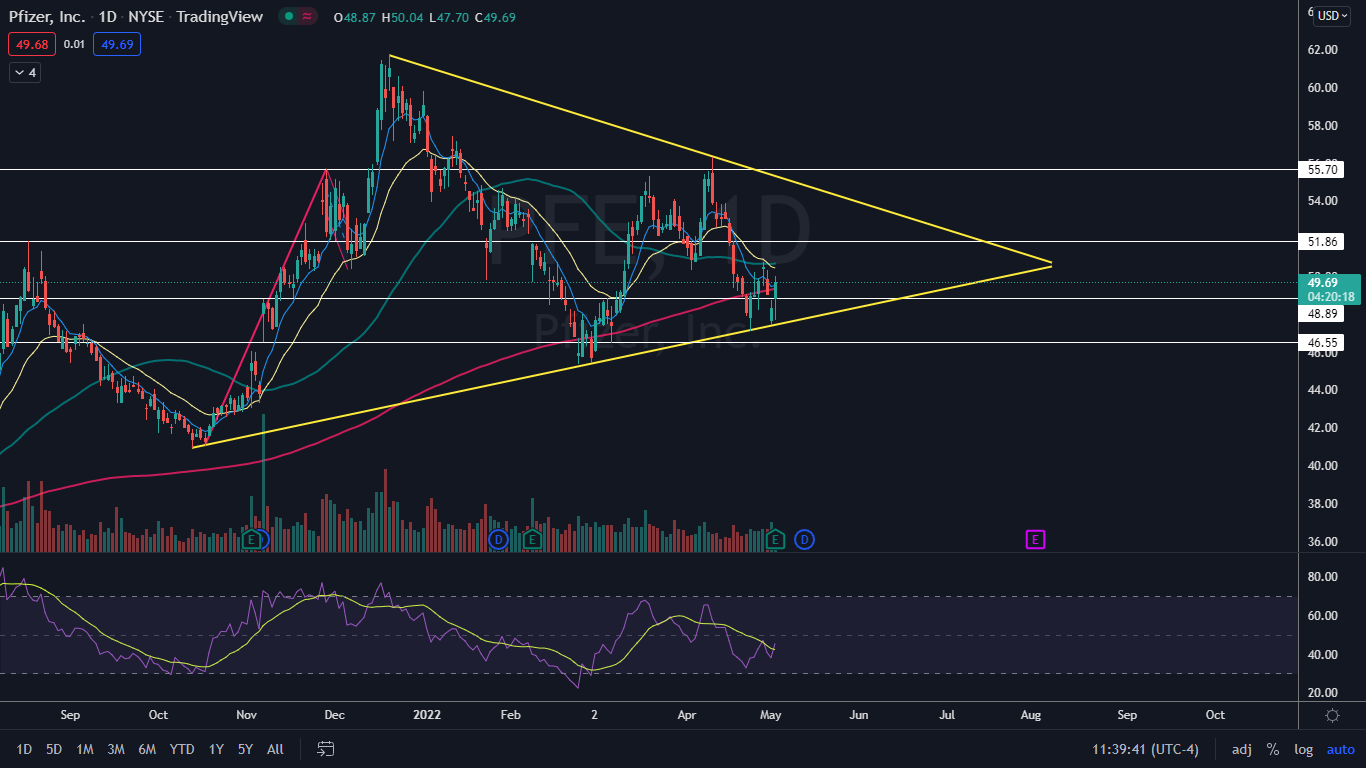This screenshot has height=768, width=1366.
Task: Click the Aug label on time axis
Action: (1031, 715)
